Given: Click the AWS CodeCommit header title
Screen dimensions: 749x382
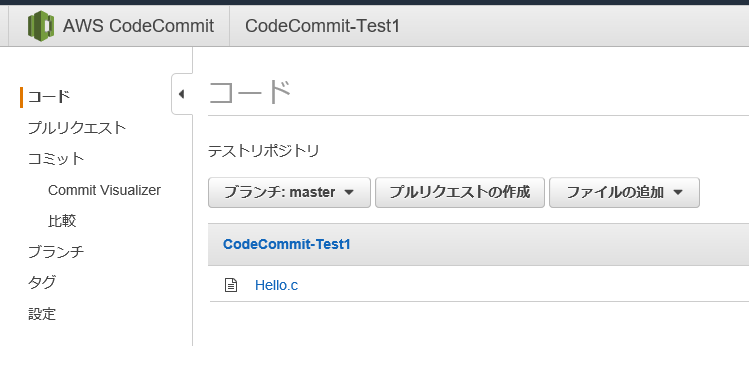Looking at the screenshot, I should [x=139, y=26].
